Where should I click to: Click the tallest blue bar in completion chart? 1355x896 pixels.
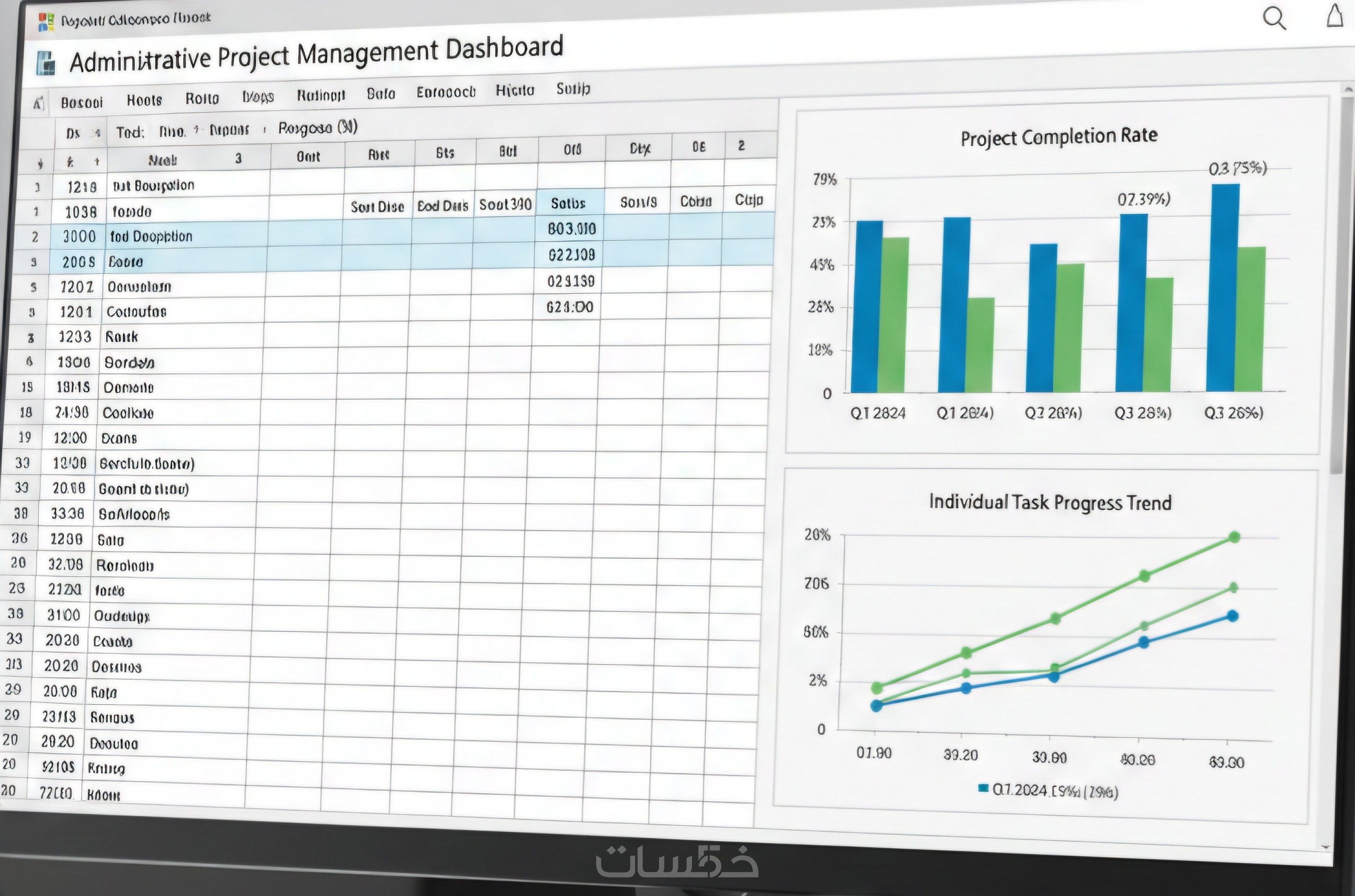pos(1223,288)
